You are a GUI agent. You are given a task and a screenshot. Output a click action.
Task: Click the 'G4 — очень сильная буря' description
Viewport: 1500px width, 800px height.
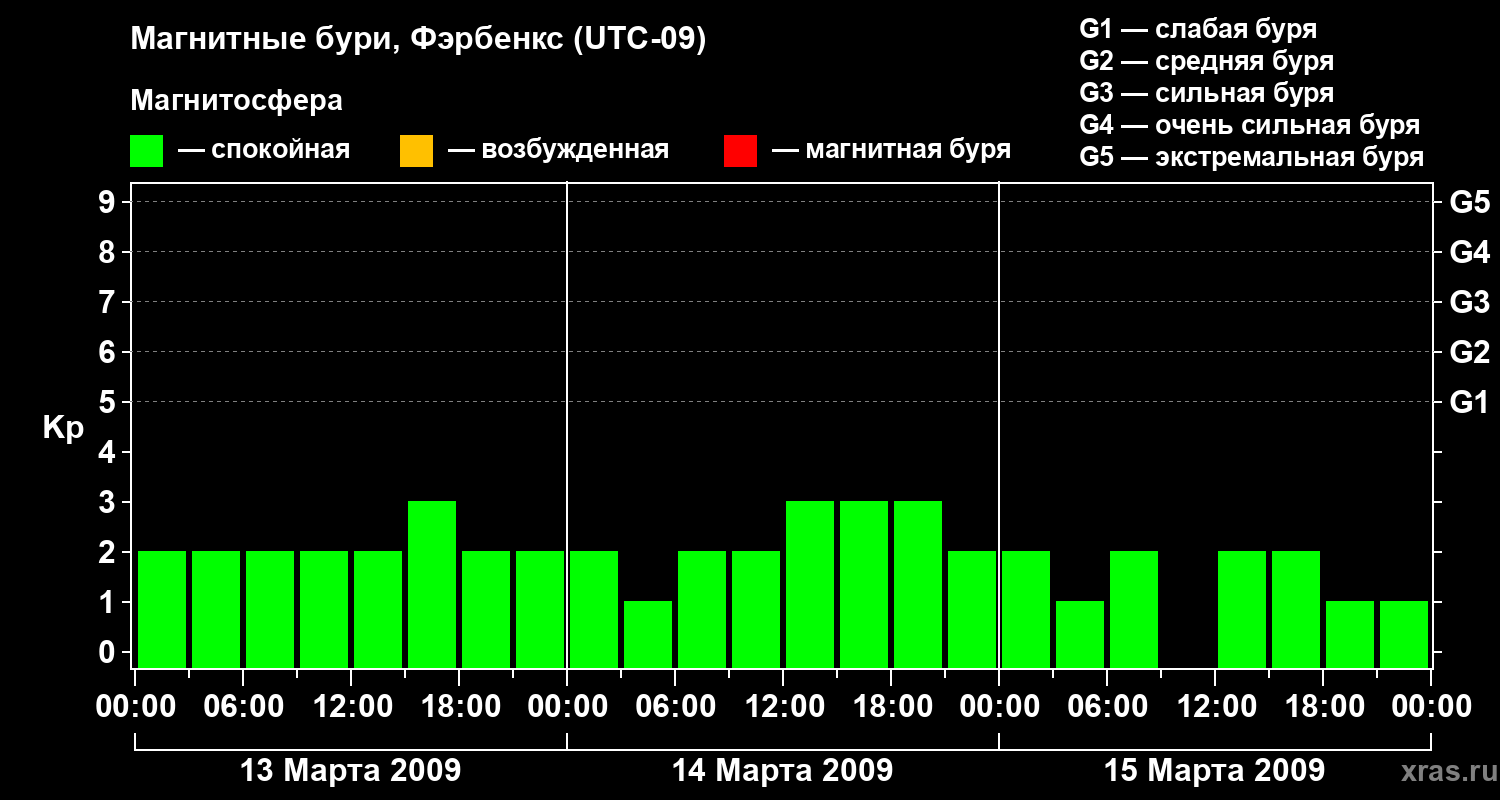click(1249, 125)
